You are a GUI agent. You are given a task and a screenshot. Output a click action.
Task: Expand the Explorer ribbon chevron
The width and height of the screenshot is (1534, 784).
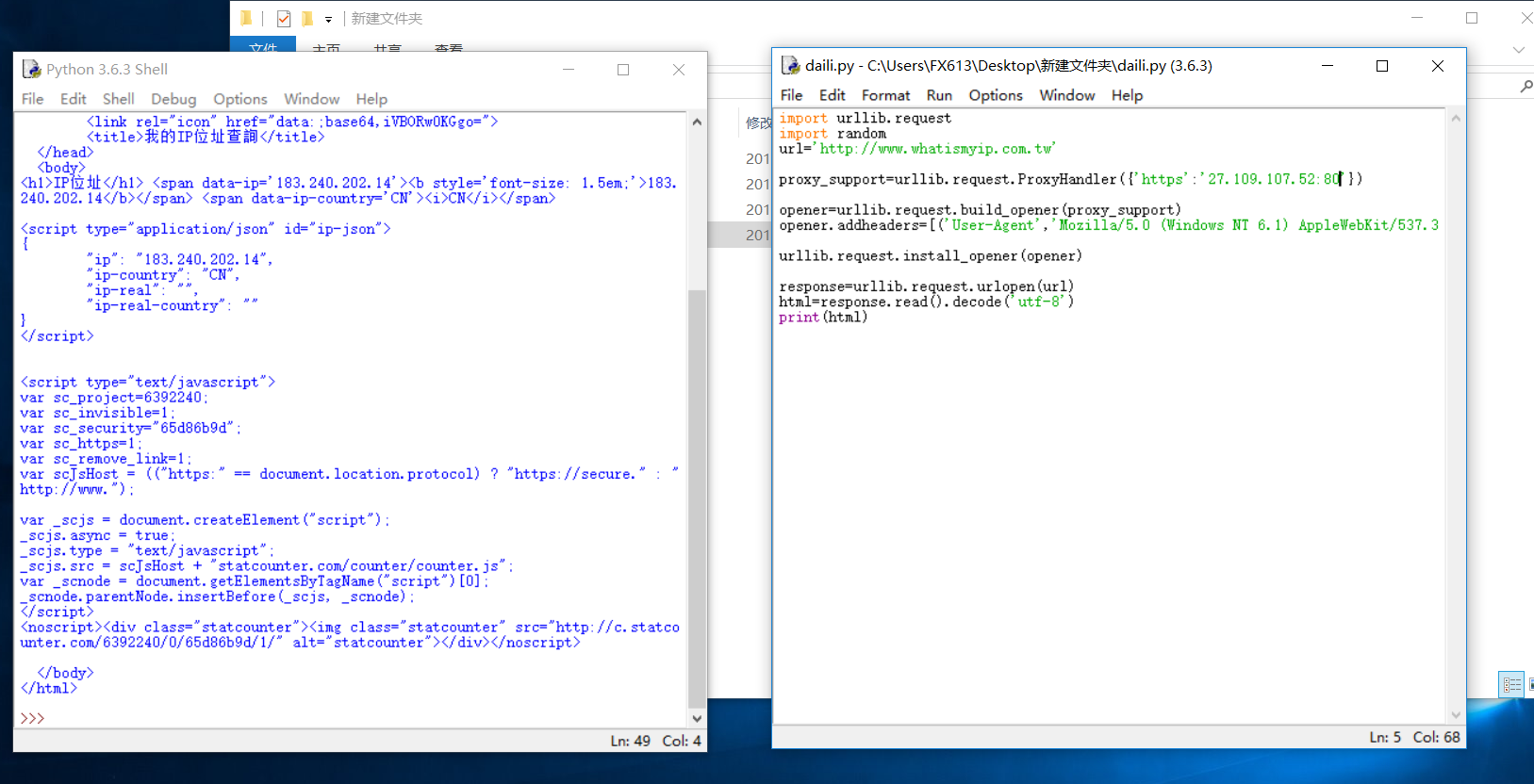[1518, 50]
